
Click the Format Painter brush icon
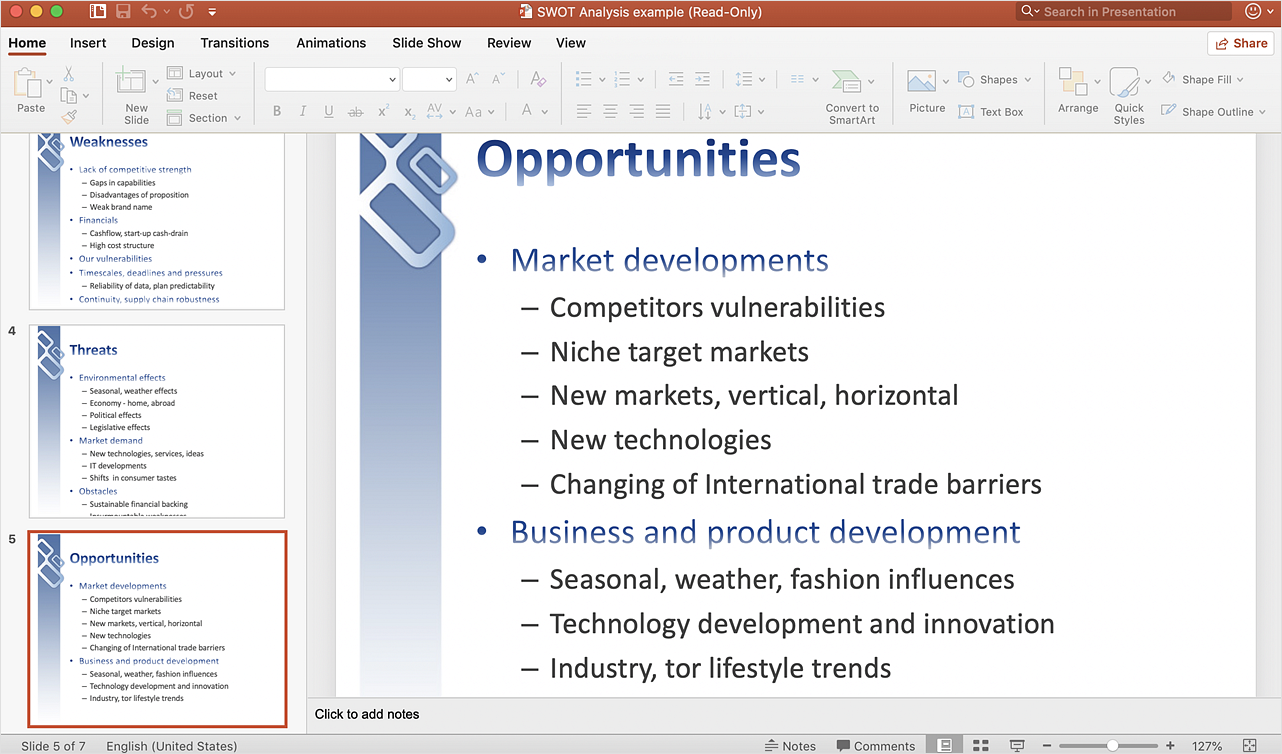click(x=69, y=117)
